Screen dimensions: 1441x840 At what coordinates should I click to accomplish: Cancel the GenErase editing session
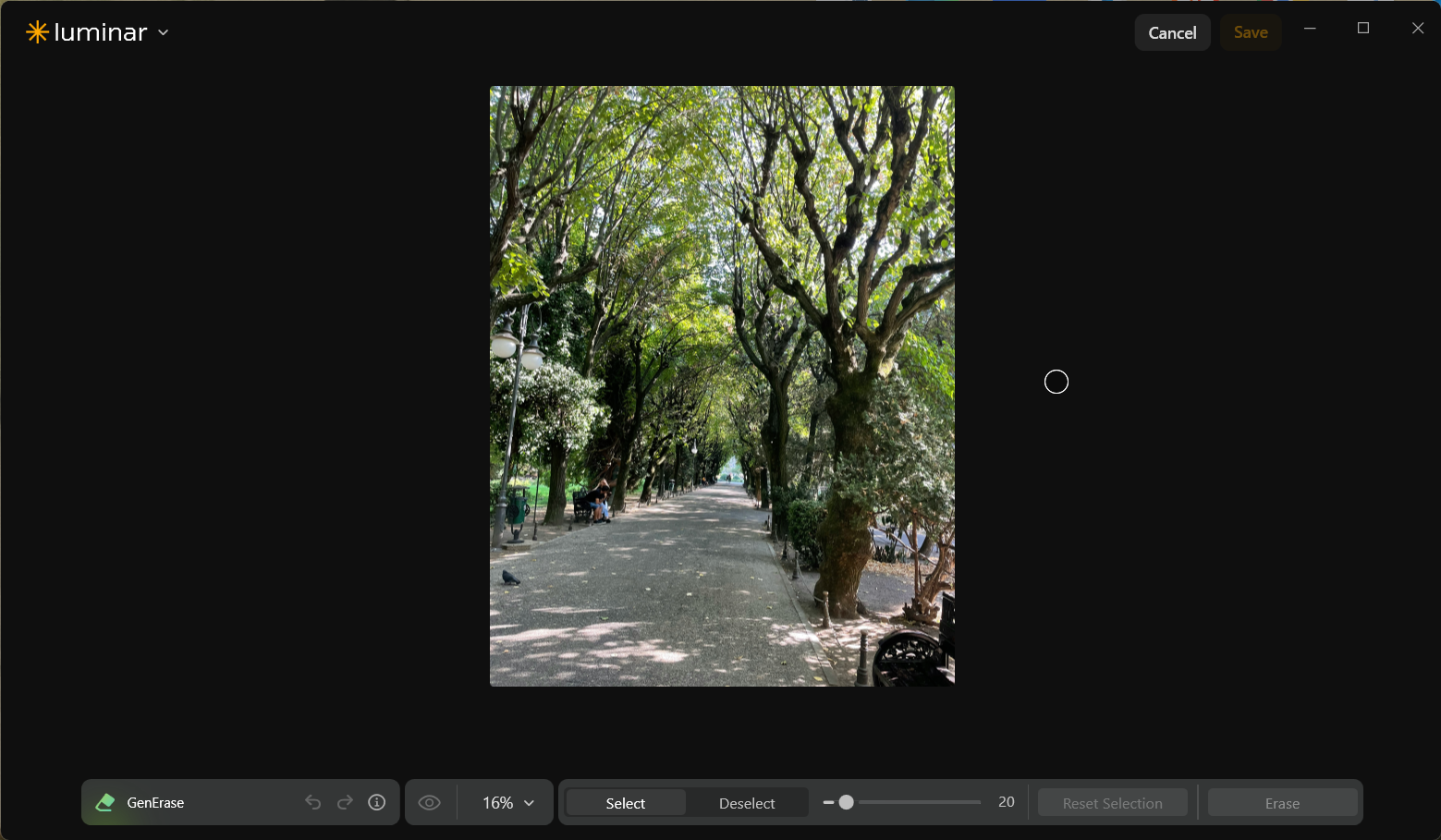(x=1172, y=32)
